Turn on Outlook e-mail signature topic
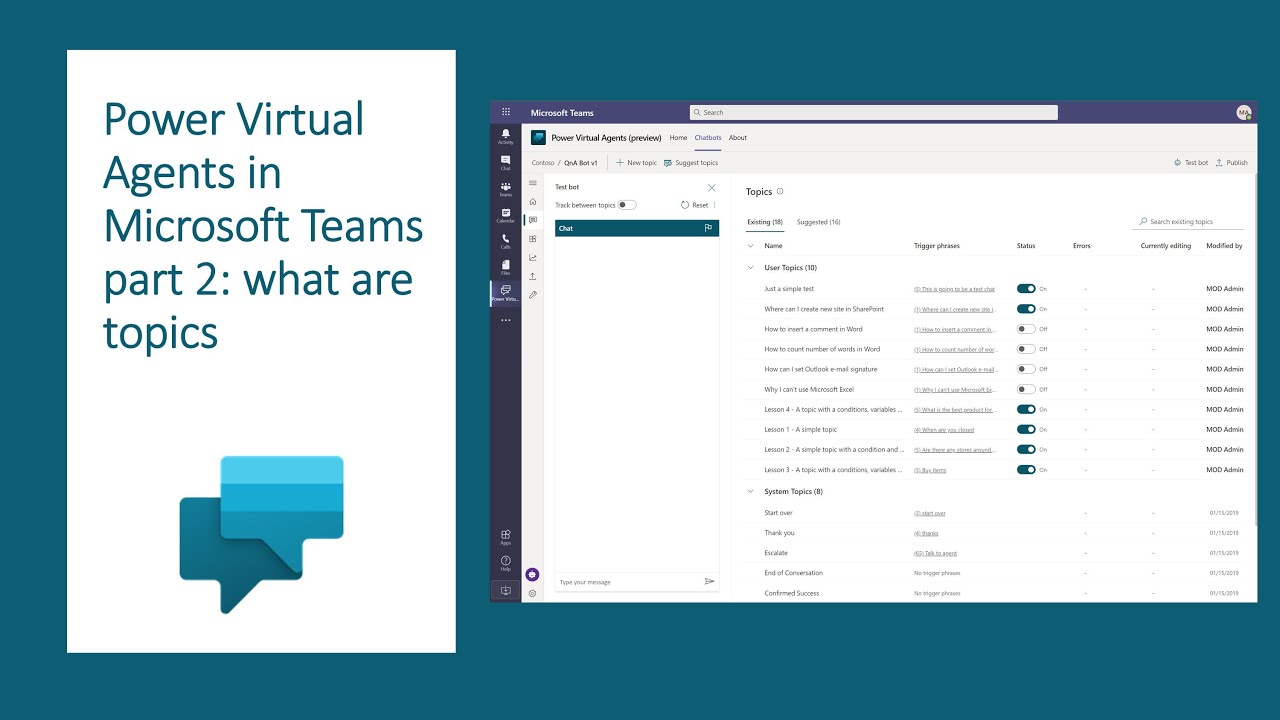This screenshot has width=1280, height=720. (1026, 369)
